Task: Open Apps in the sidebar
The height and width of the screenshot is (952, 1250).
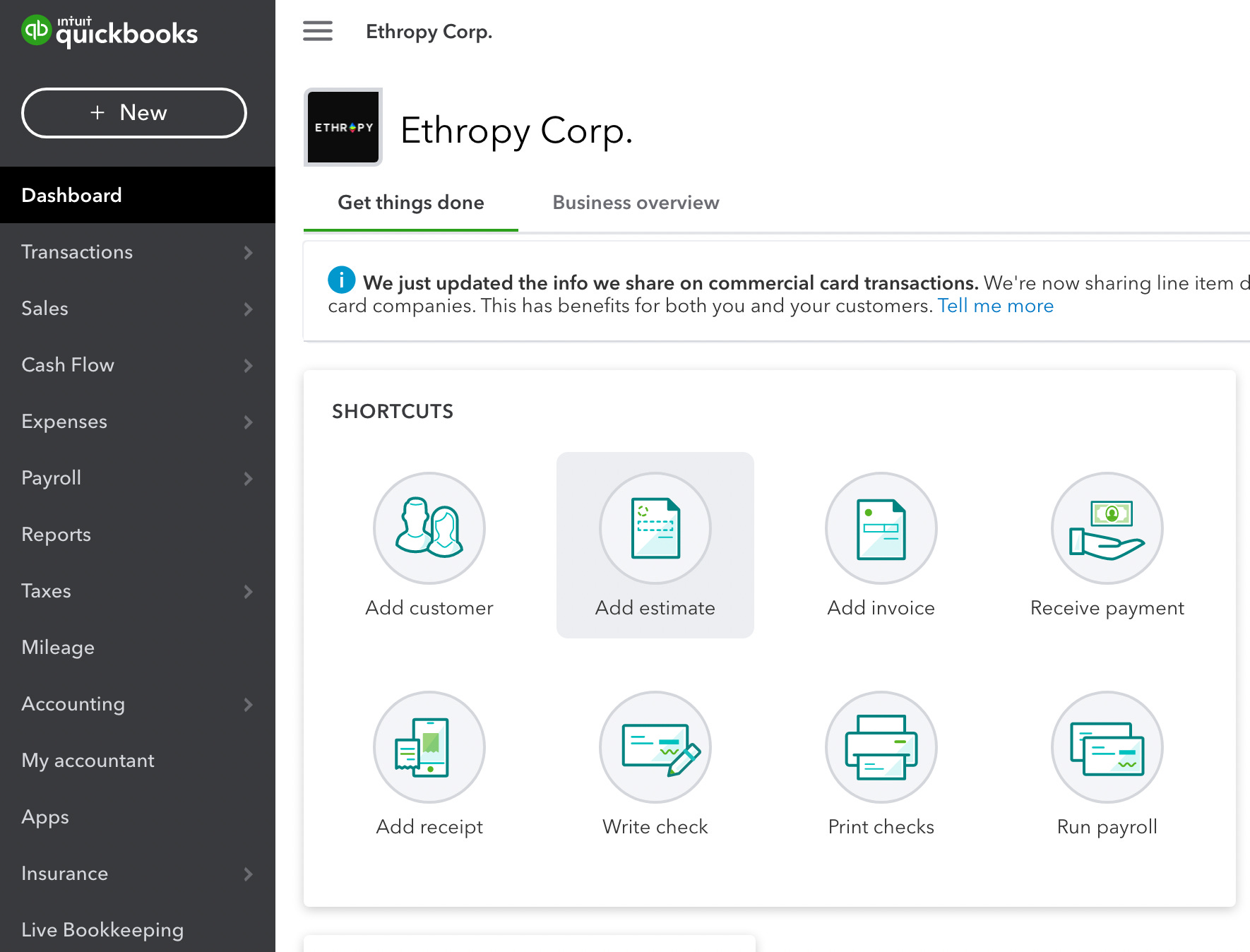Action: (138, 817)
